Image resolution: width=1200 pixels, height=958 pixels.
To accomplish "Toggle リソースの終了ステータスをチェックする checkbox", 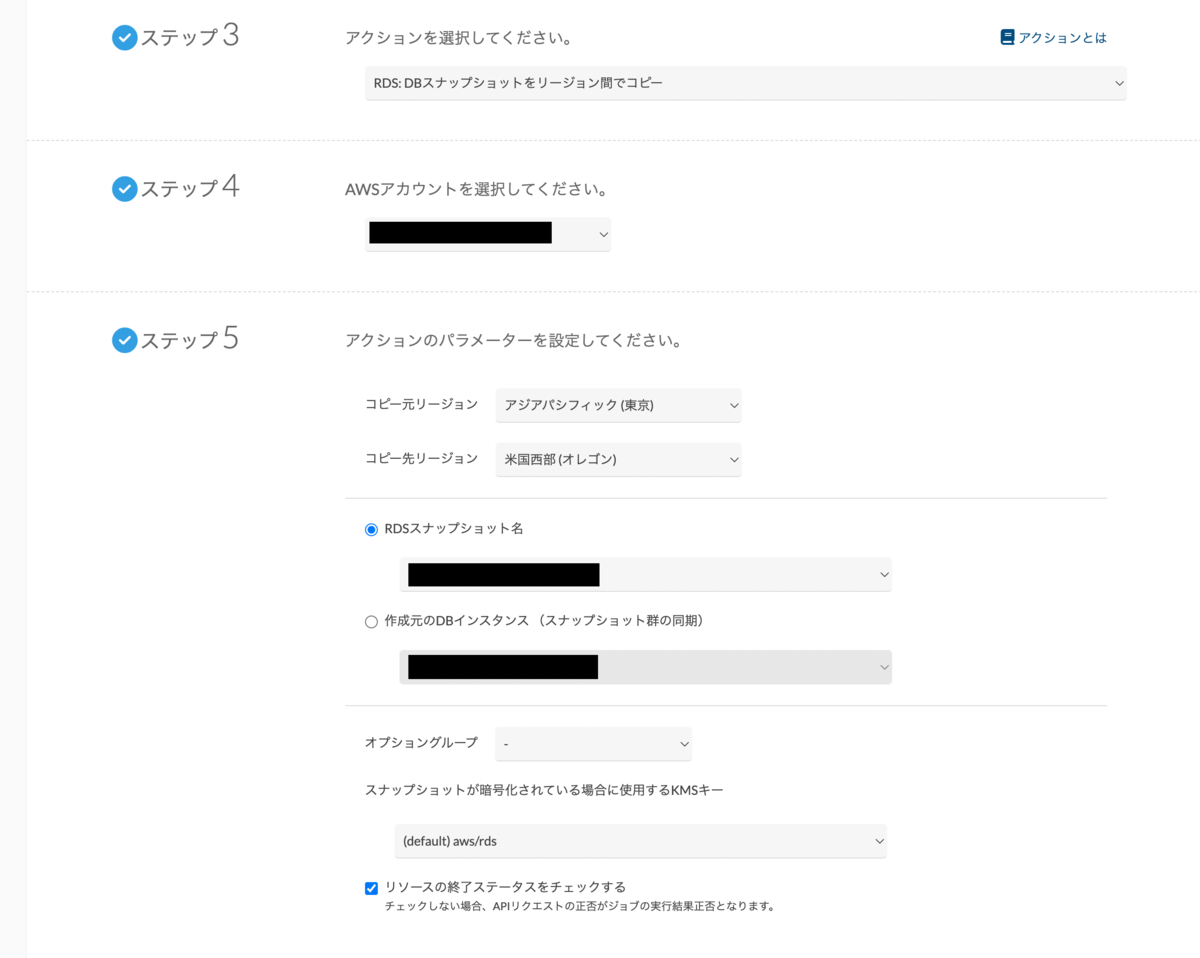I will 372,888.
